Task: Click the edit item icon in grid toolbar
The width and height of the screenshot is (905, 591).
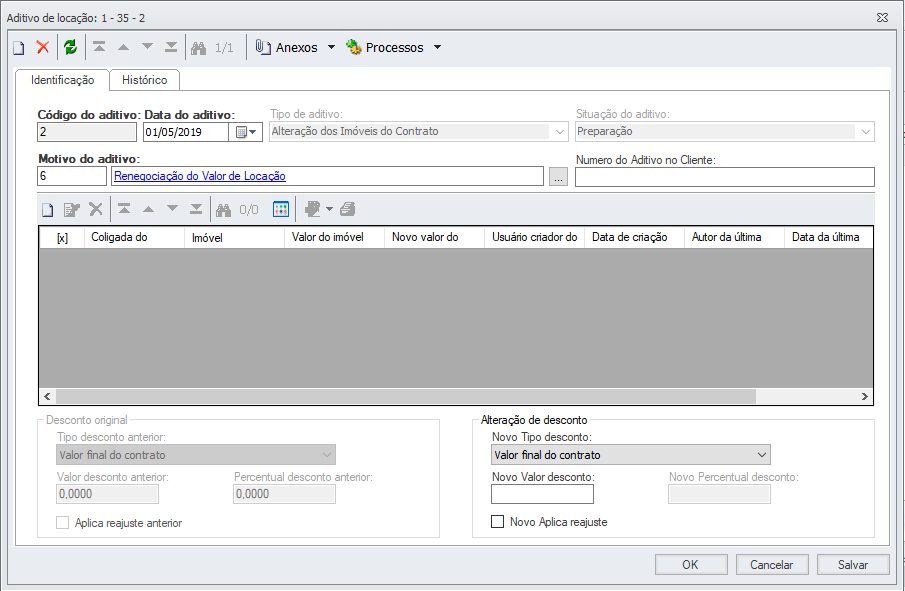Action: pos(72,210)
